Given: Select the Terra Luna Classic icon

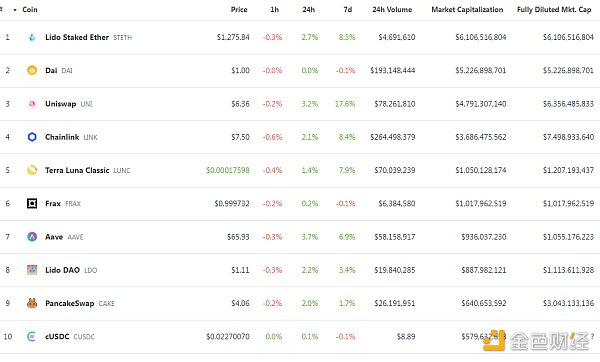Looking at the screenshot, I should [32, 170].
